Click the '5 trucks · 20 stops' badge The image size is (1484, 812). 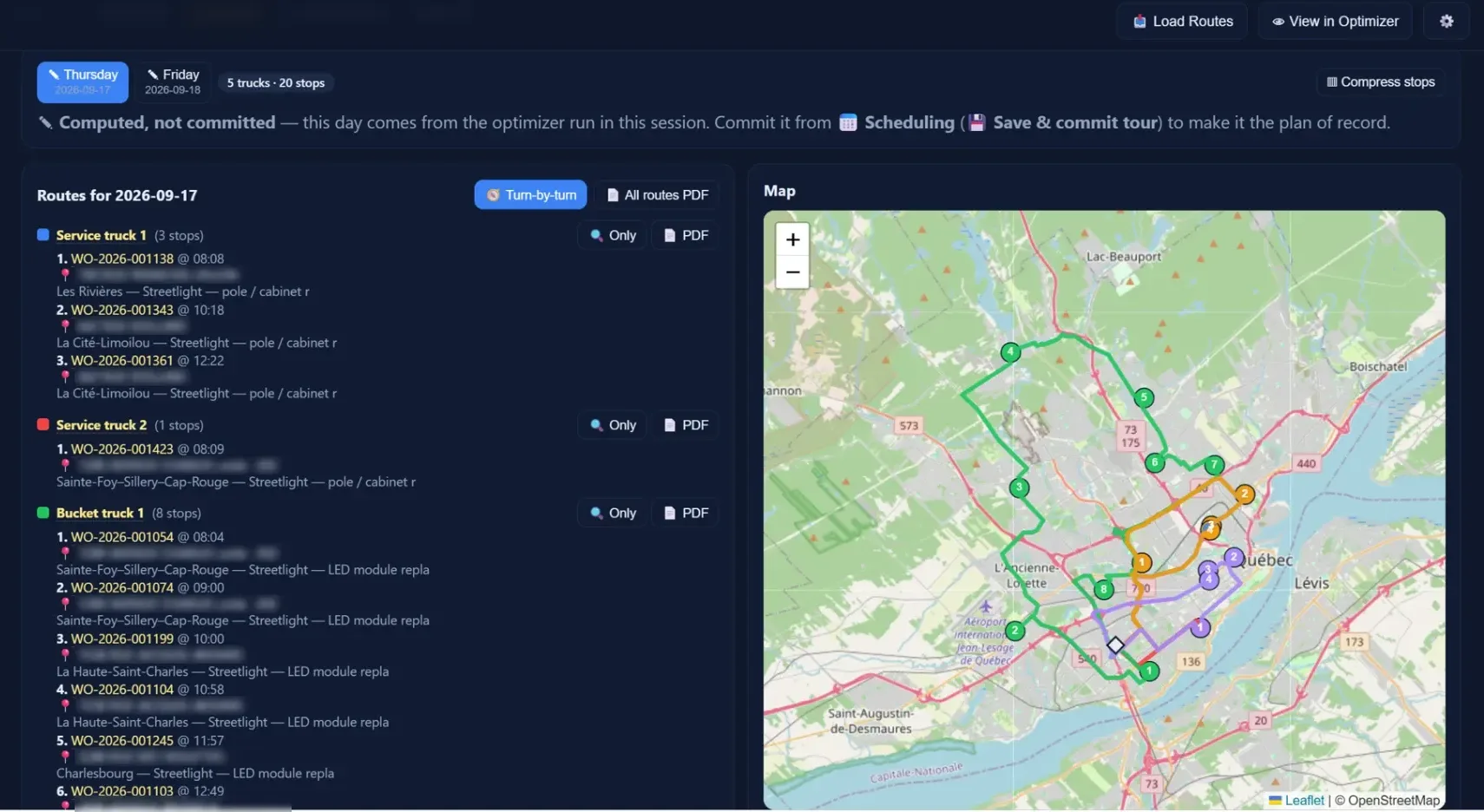276,83
